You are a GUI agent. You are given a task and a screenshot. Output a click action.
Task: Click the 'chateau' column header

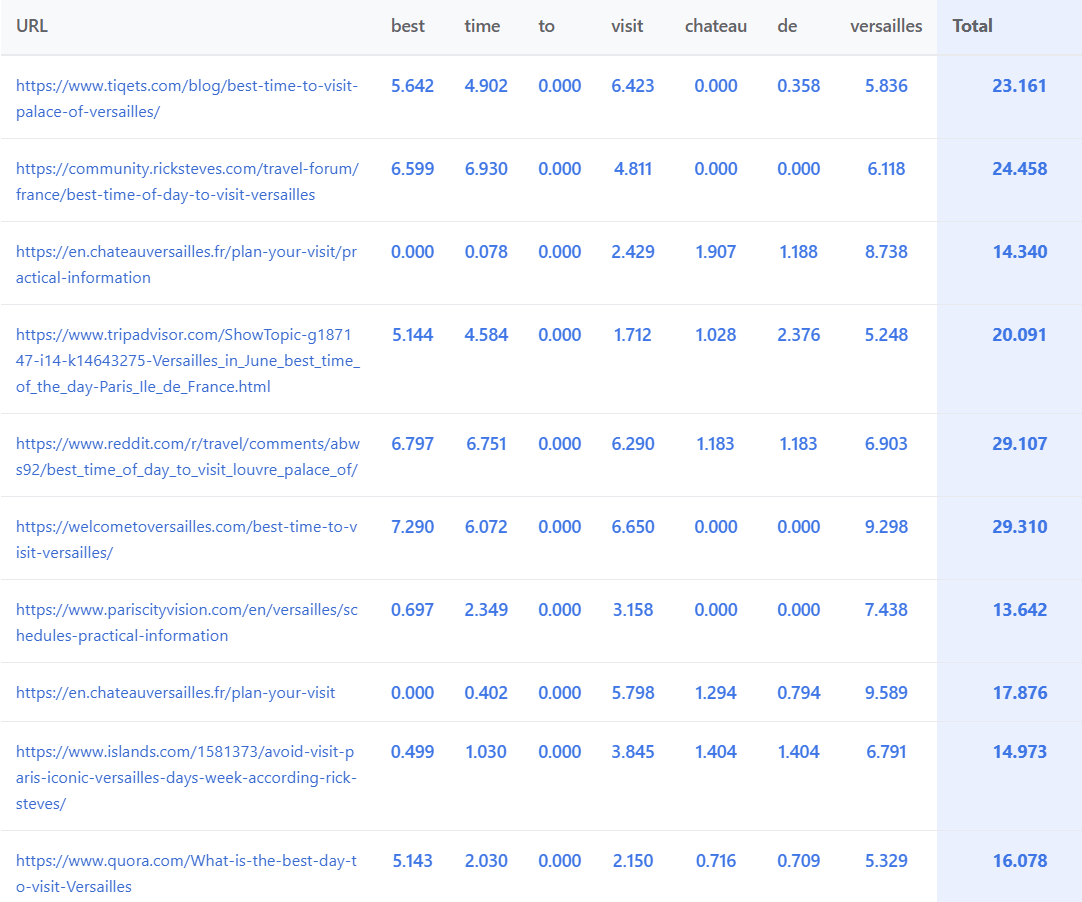(x=716, y=26)
